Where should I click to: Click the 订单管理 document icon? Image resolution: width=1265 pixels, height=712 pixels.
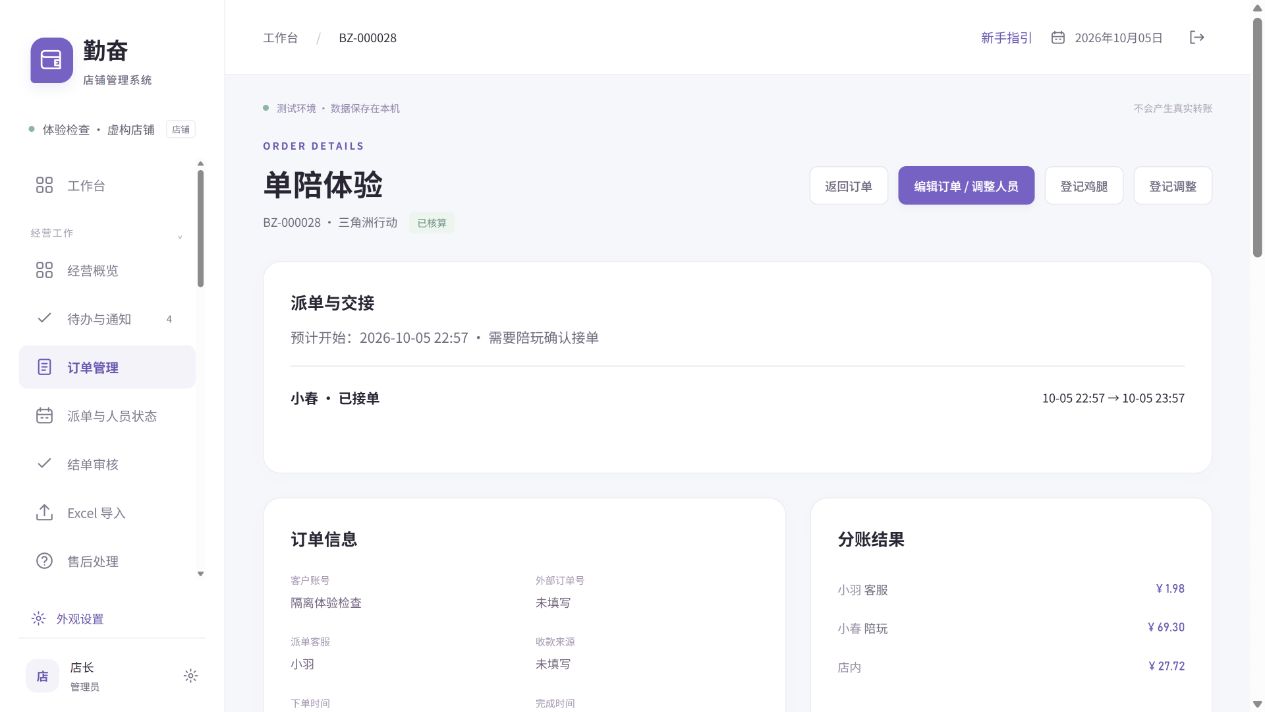point(44,367)
